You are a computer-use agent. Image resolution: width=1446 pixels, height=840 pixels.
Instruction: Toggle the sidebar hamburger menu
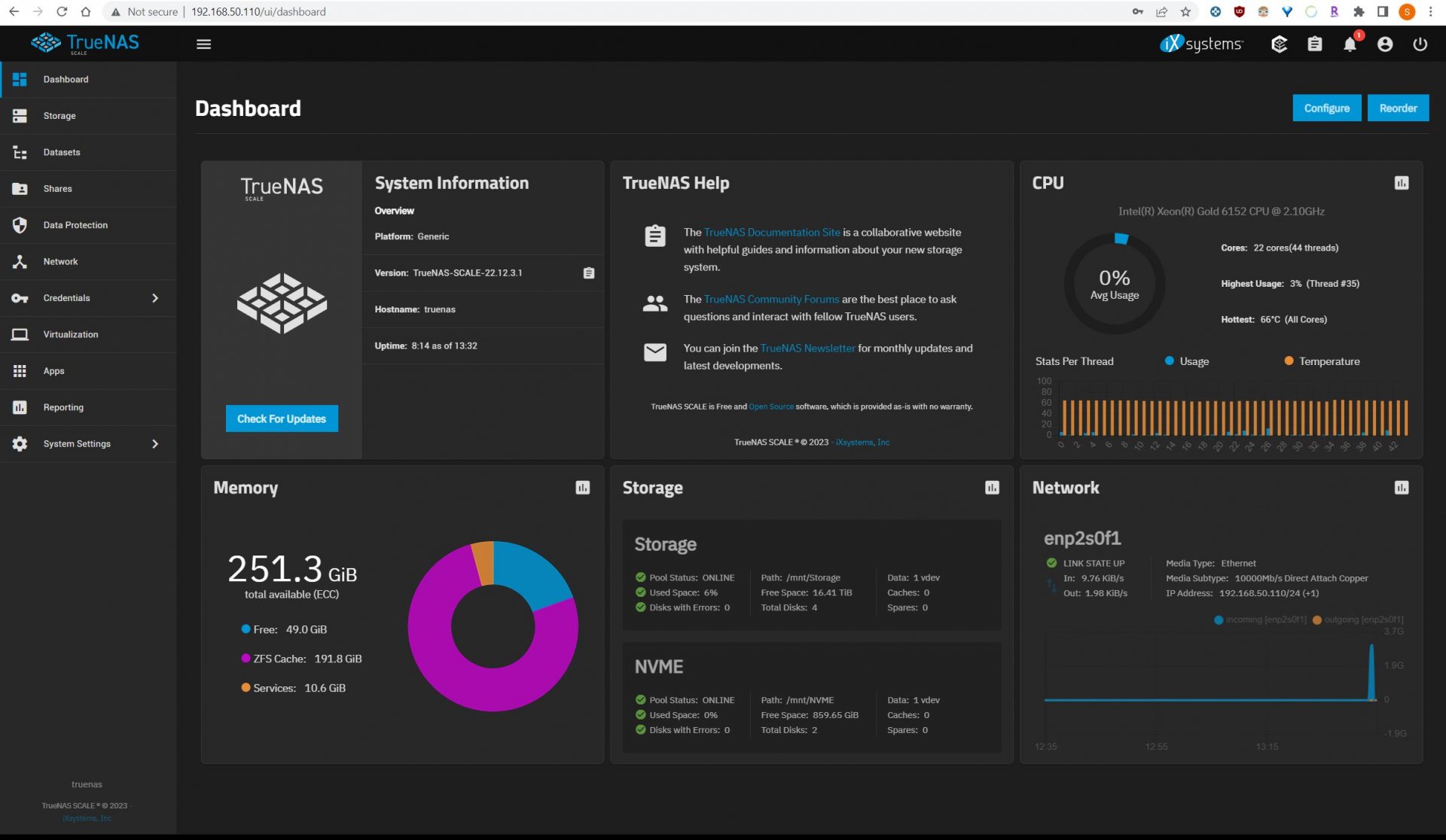click(203, 44)
